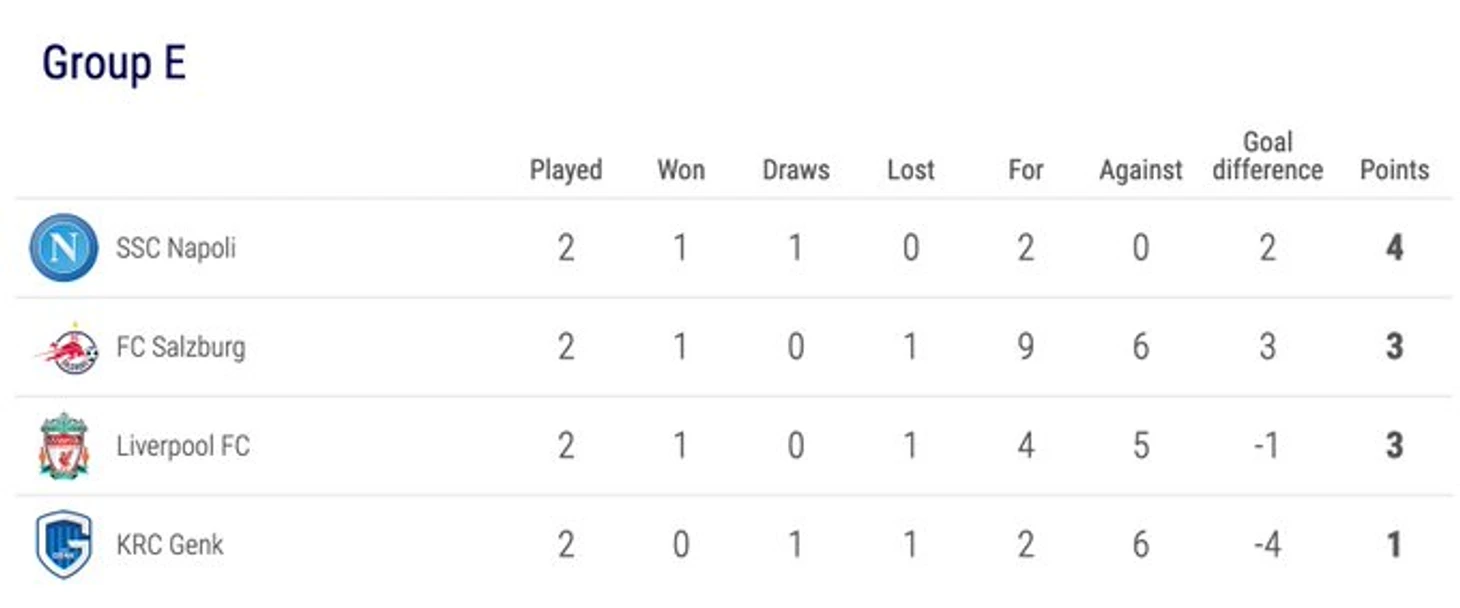1460x608 pixels.
Task: Click Salzburg's goals-for value of 9
Action: [x=1026, y=347]
